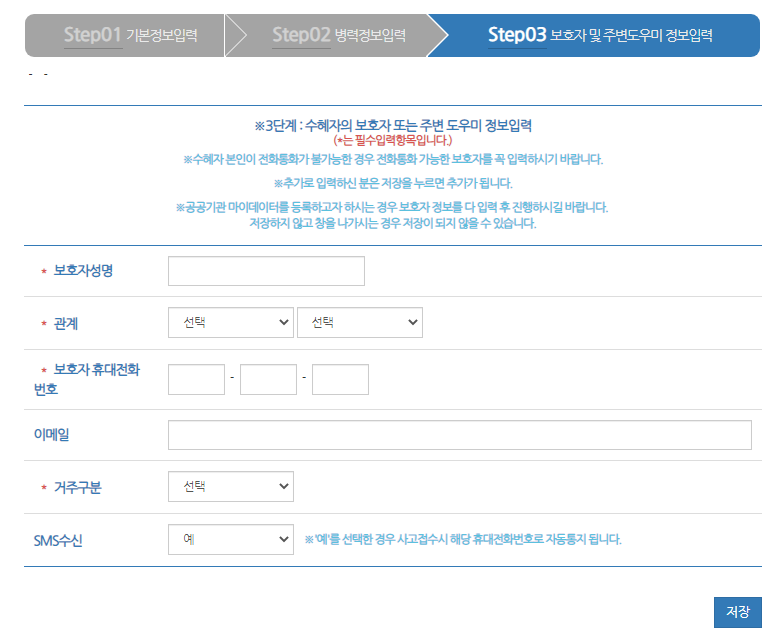Open the SMS수신 dropdown
This screenshot has width=774, height=634.
point(231,539)
